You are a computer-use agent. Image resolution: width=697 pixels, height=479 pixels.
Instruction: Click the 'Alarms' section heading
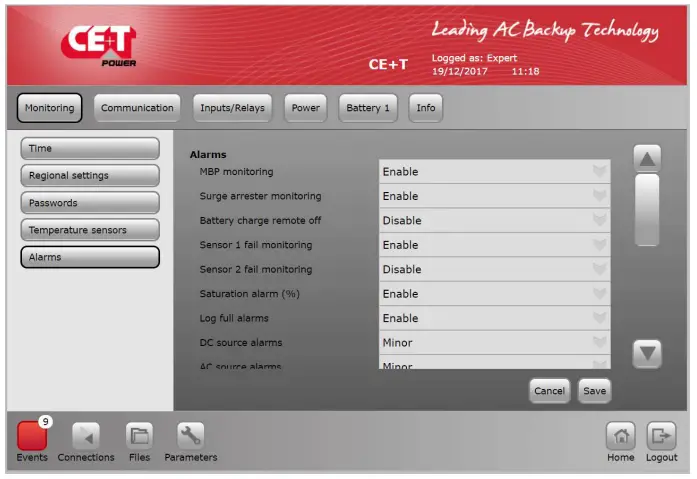[208, 155]
